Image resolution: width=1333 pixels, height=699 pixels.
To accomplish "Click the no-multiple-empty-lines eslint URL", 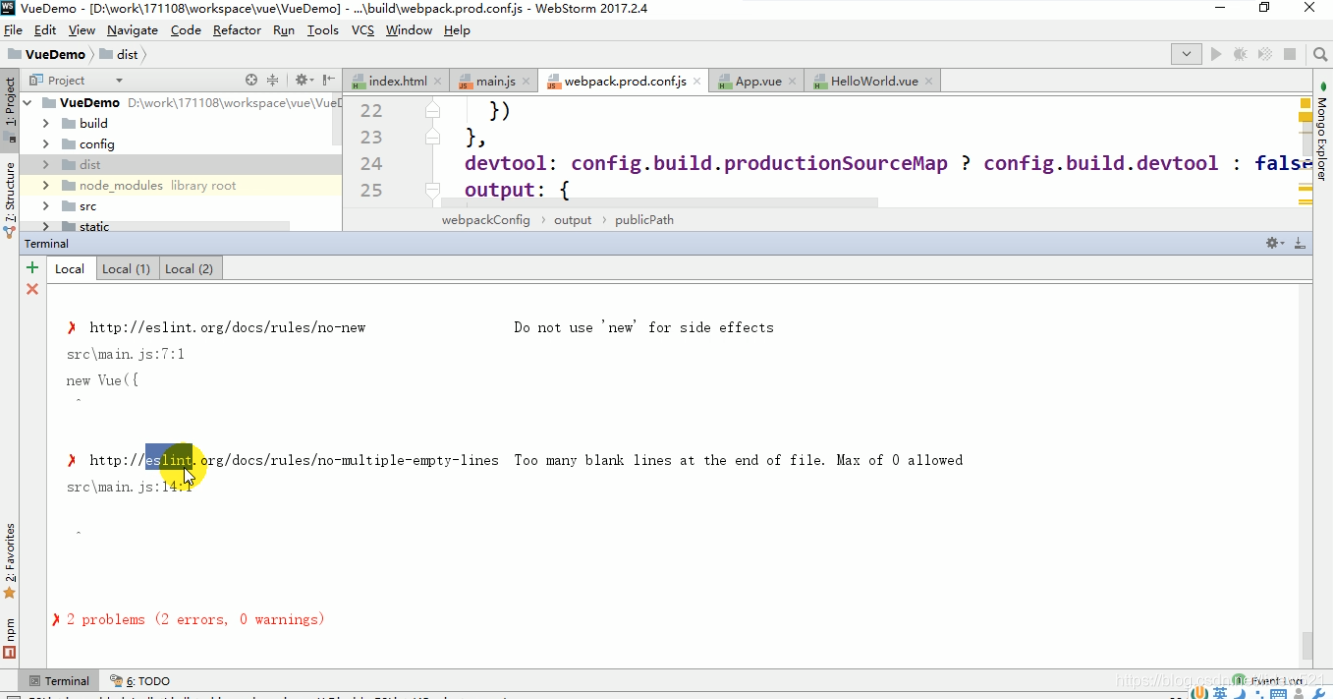I will click(x=294, y=460).
